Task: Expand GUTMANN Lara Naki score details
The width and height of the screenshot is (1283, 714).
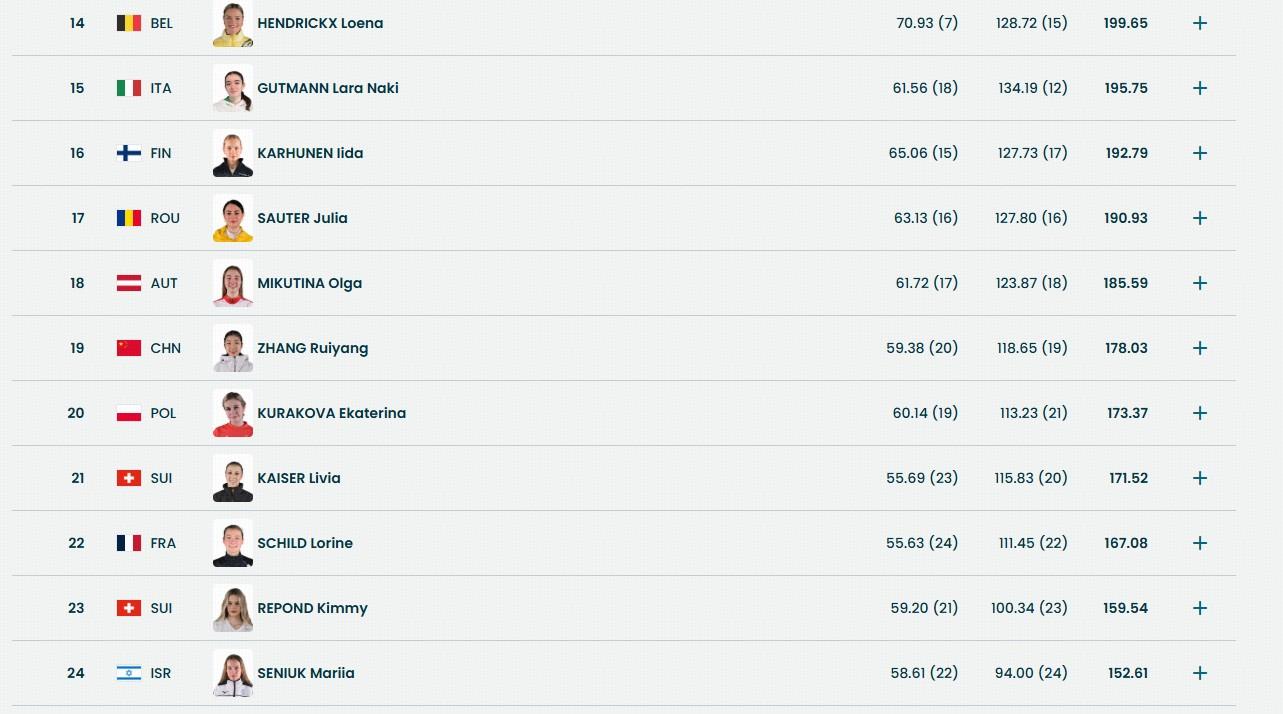Action: tap(1200, 88)
